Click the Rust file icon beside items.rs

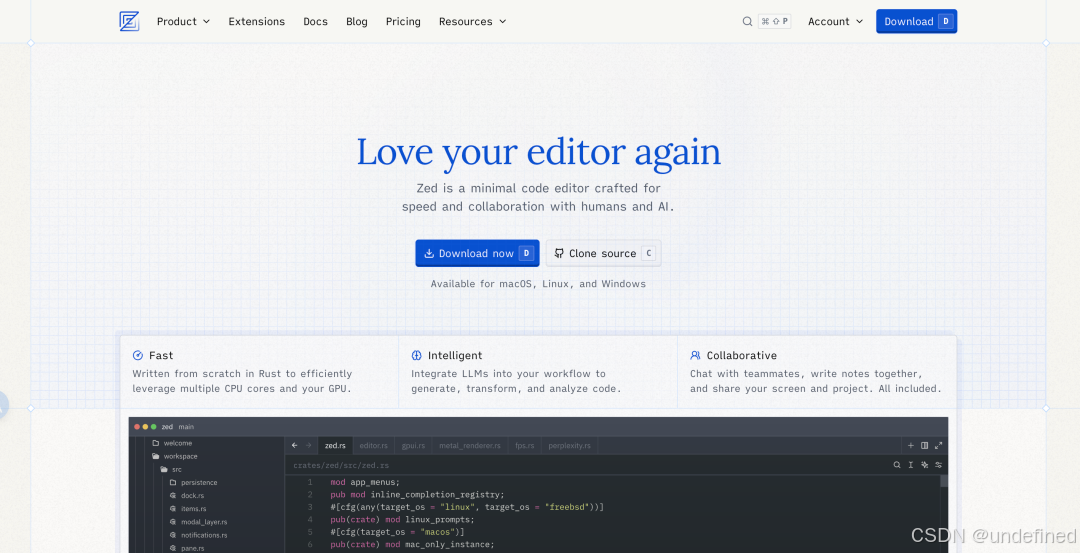(173, 508)
